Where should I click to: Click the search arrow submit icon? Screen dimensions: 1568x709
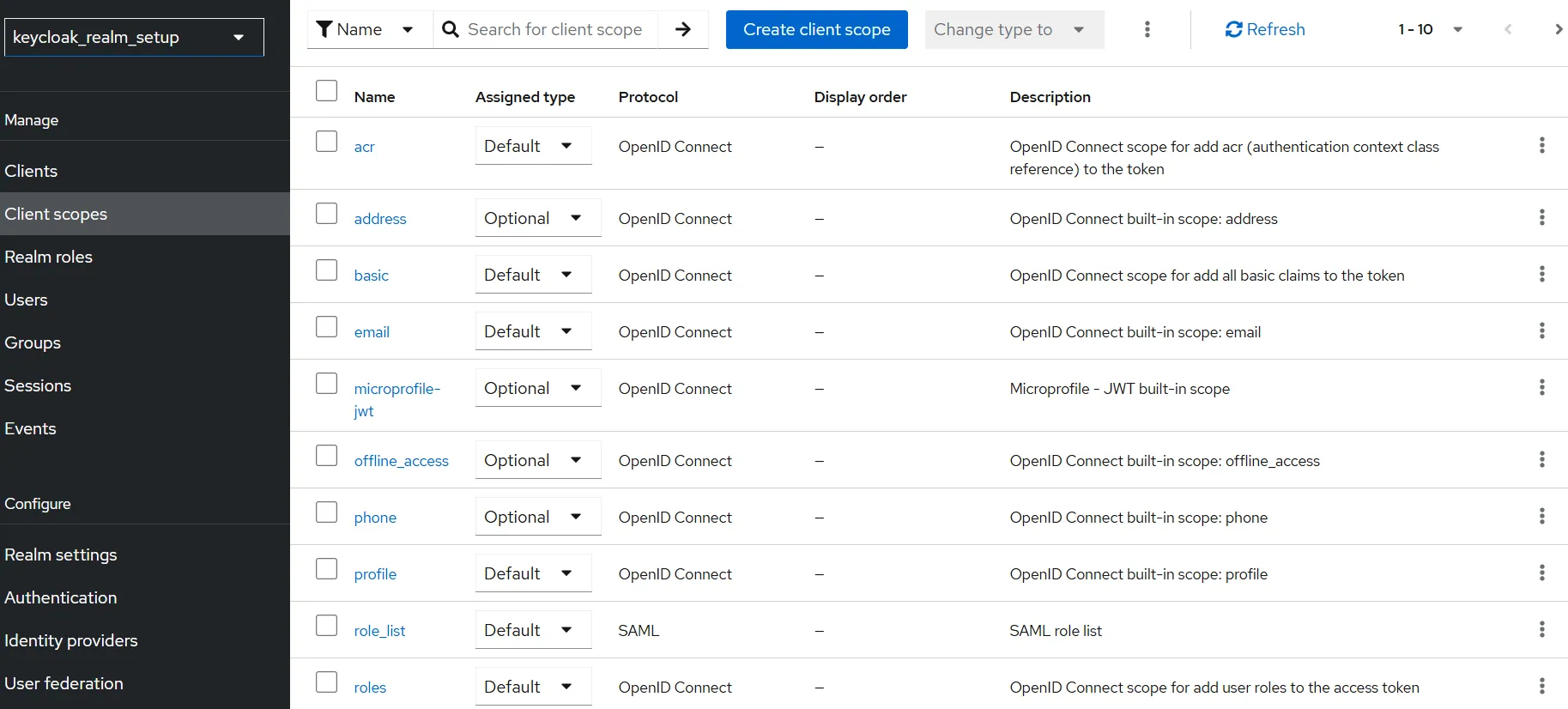pos(683,29)
